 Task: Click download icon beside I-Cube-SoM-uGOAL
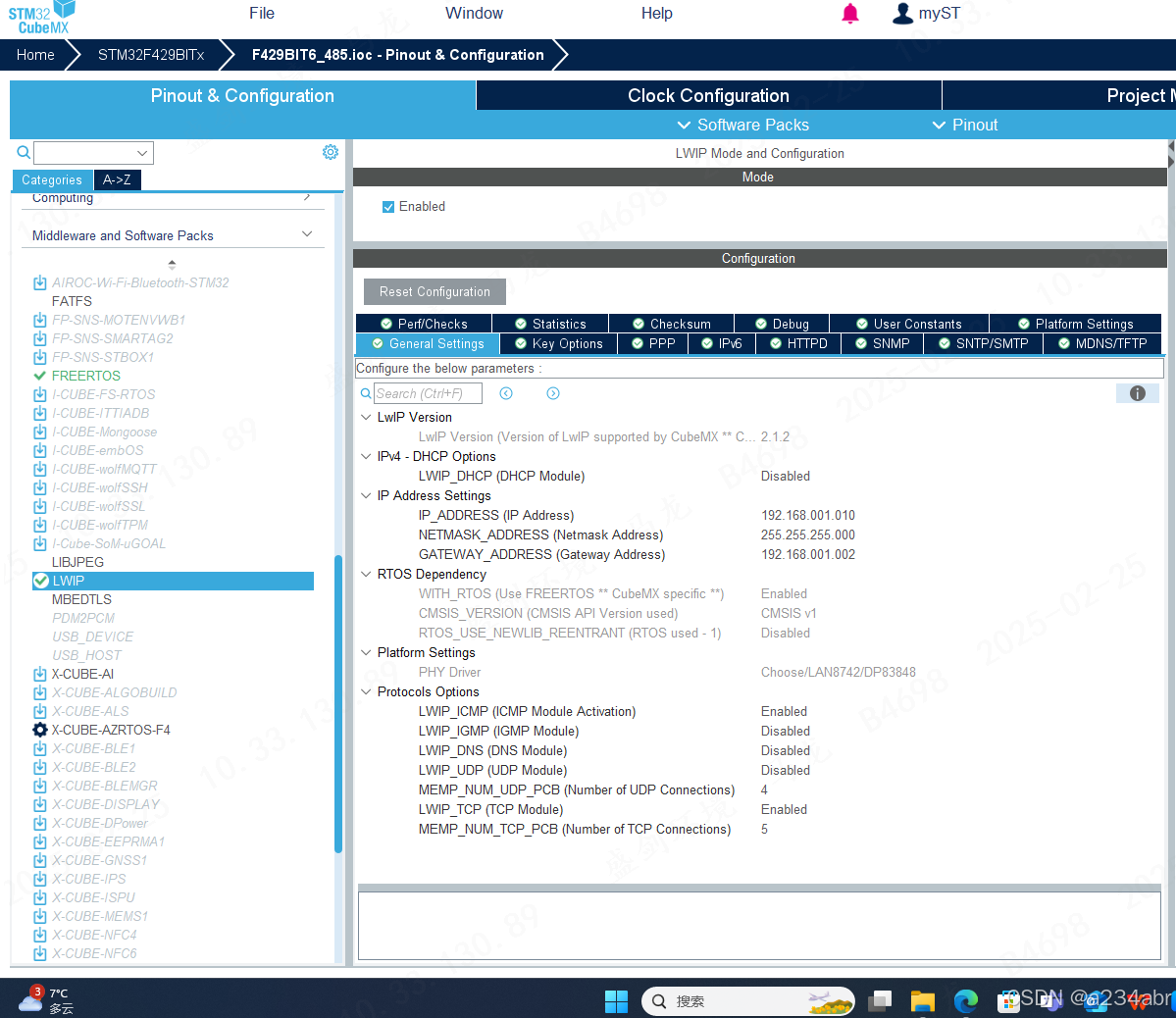tap(40, 544)
